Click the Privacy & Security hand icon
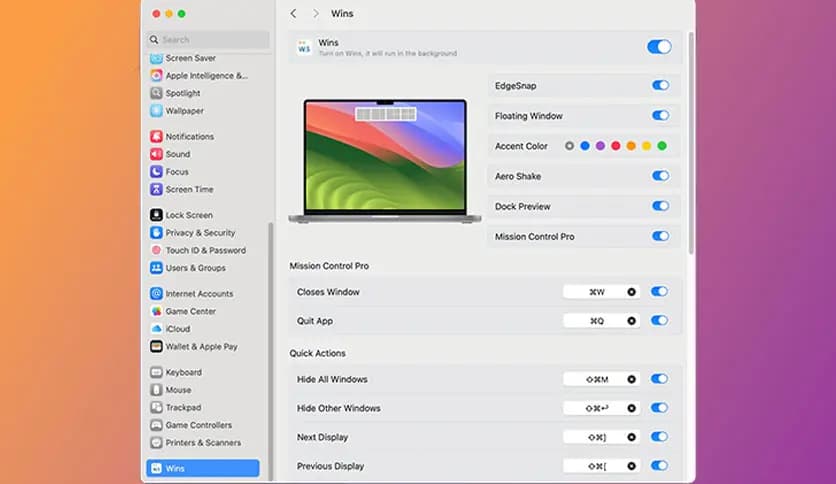This screenshot has width=836, height=484. click(156, 232)
